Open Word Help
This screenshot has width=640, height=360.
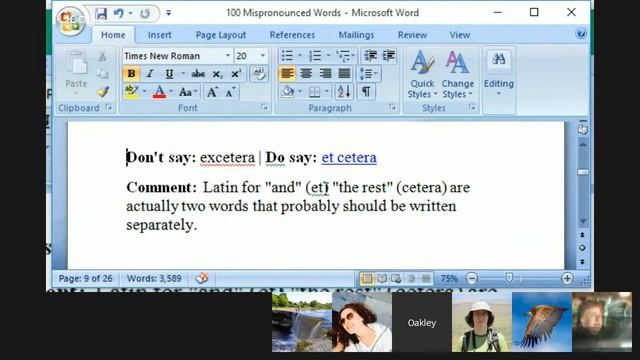(581, 33)
